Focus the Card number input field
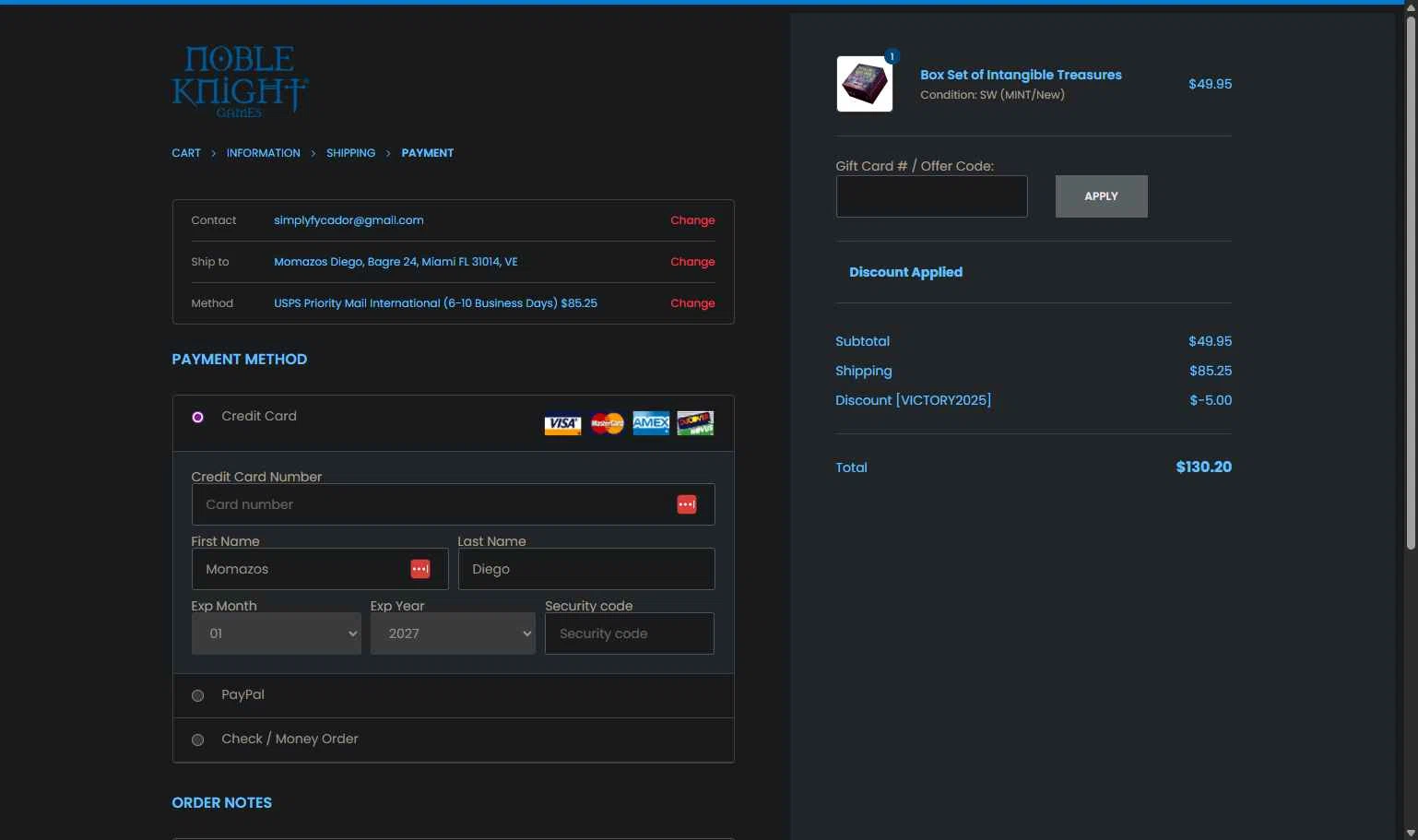 453,504
